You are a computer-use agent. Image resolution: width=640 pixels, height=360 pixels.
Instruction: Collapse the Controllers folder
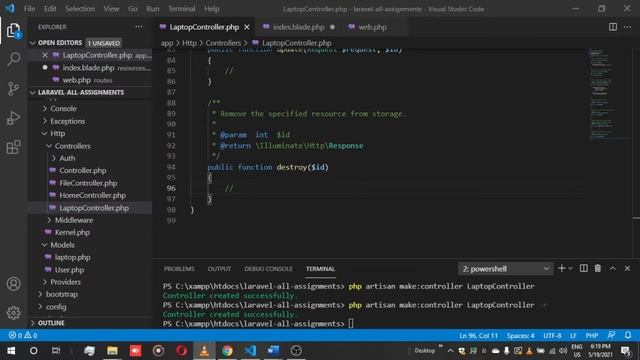(x=49, y=146)
